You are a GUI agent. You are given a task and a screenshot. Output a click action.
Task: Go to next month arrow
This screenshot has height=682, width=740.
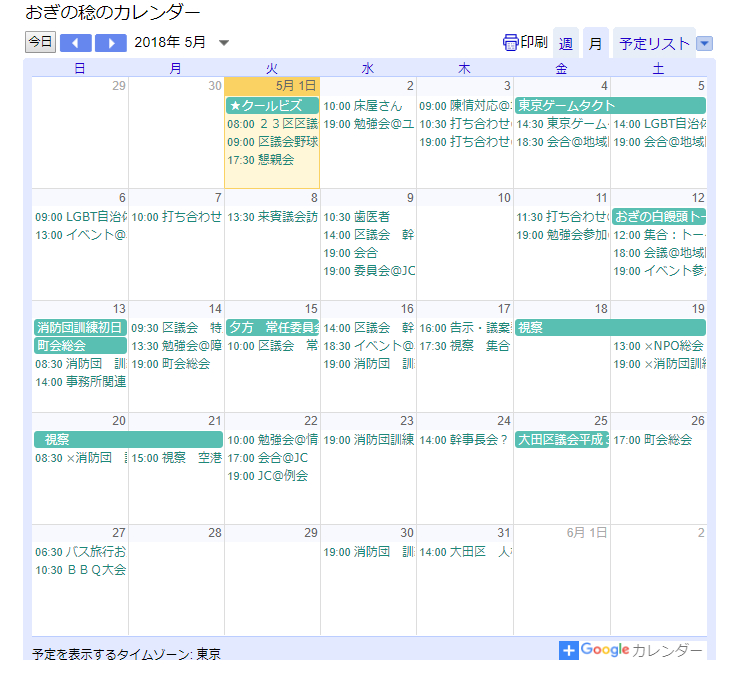(x=111, y=43)
